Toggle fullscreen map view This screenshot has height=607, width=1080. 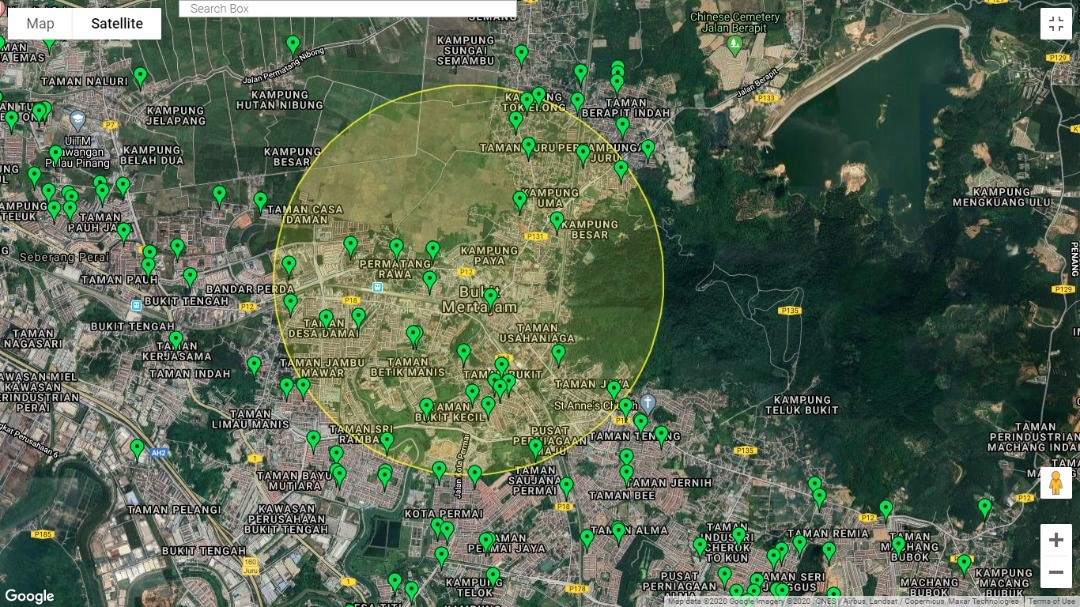tap(1055, 24)
